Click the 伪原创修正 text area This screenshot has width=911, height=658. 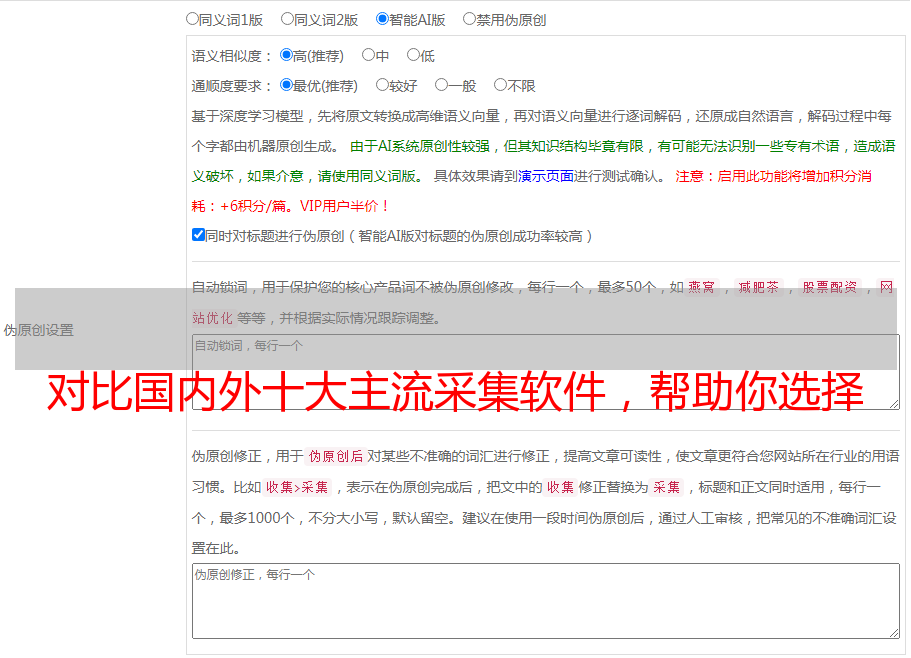545,600
